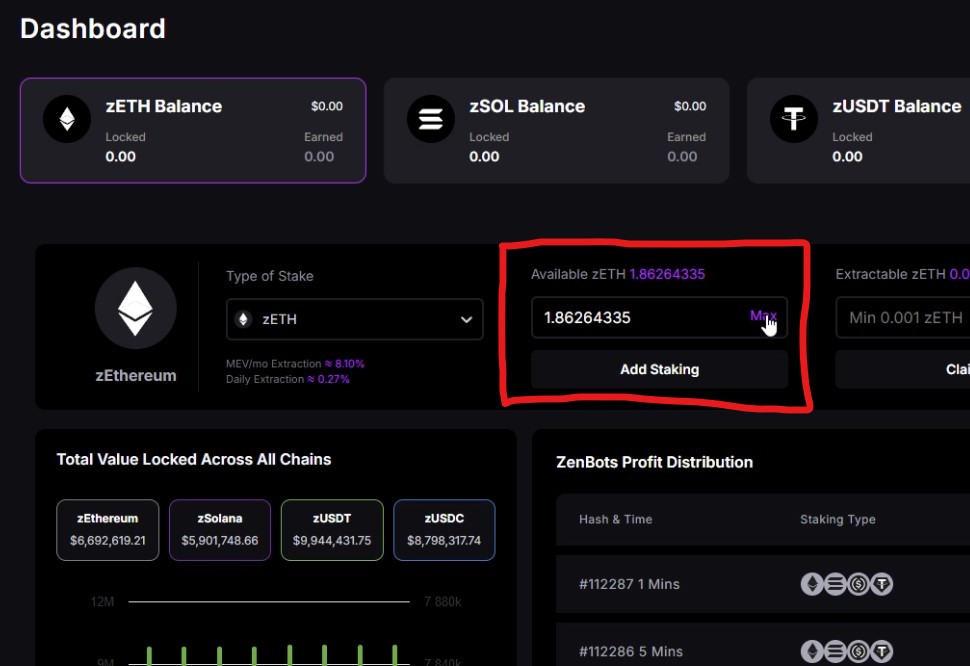Select the zUSDC total value locked tab
This screenshot has height=666, width=970.
[444, 530]
